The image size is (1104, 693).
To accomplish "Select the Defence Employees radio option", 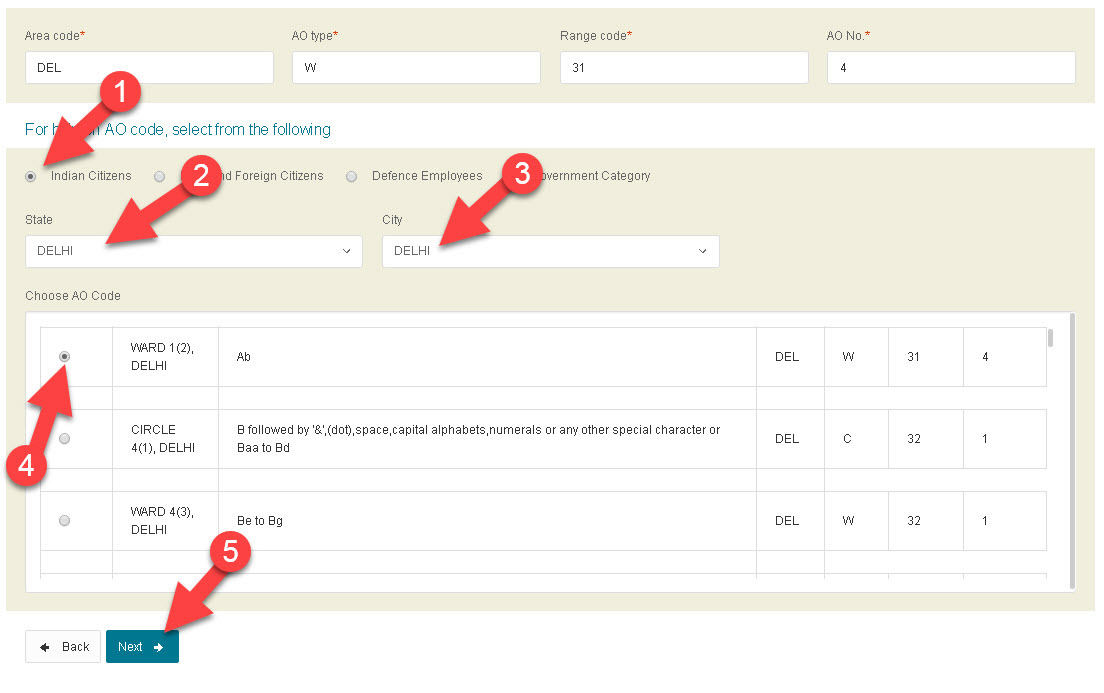I will pyautogui.click(x=352, y=177).
